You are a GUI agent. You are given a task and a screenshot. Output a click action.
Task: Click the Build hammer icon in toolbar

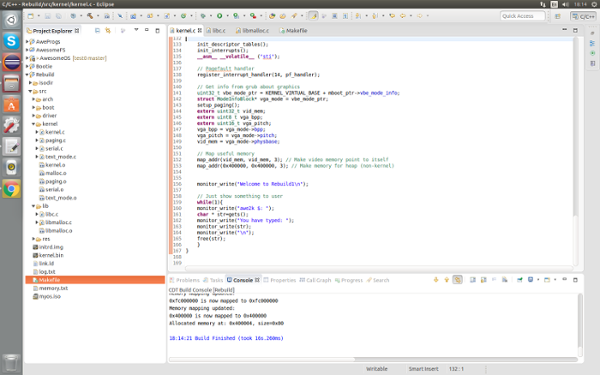[90, 16]
